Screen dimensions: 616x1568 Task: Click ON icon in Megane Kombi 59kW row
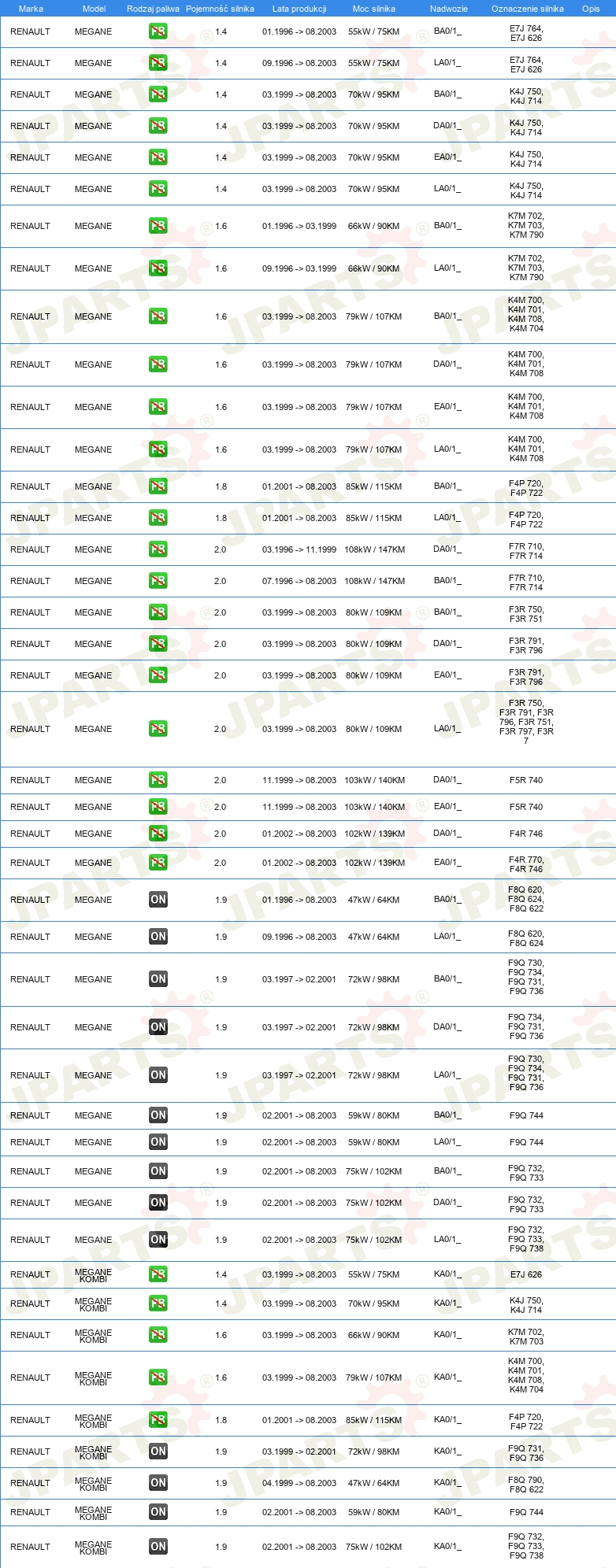click(x=158, y=1512)
